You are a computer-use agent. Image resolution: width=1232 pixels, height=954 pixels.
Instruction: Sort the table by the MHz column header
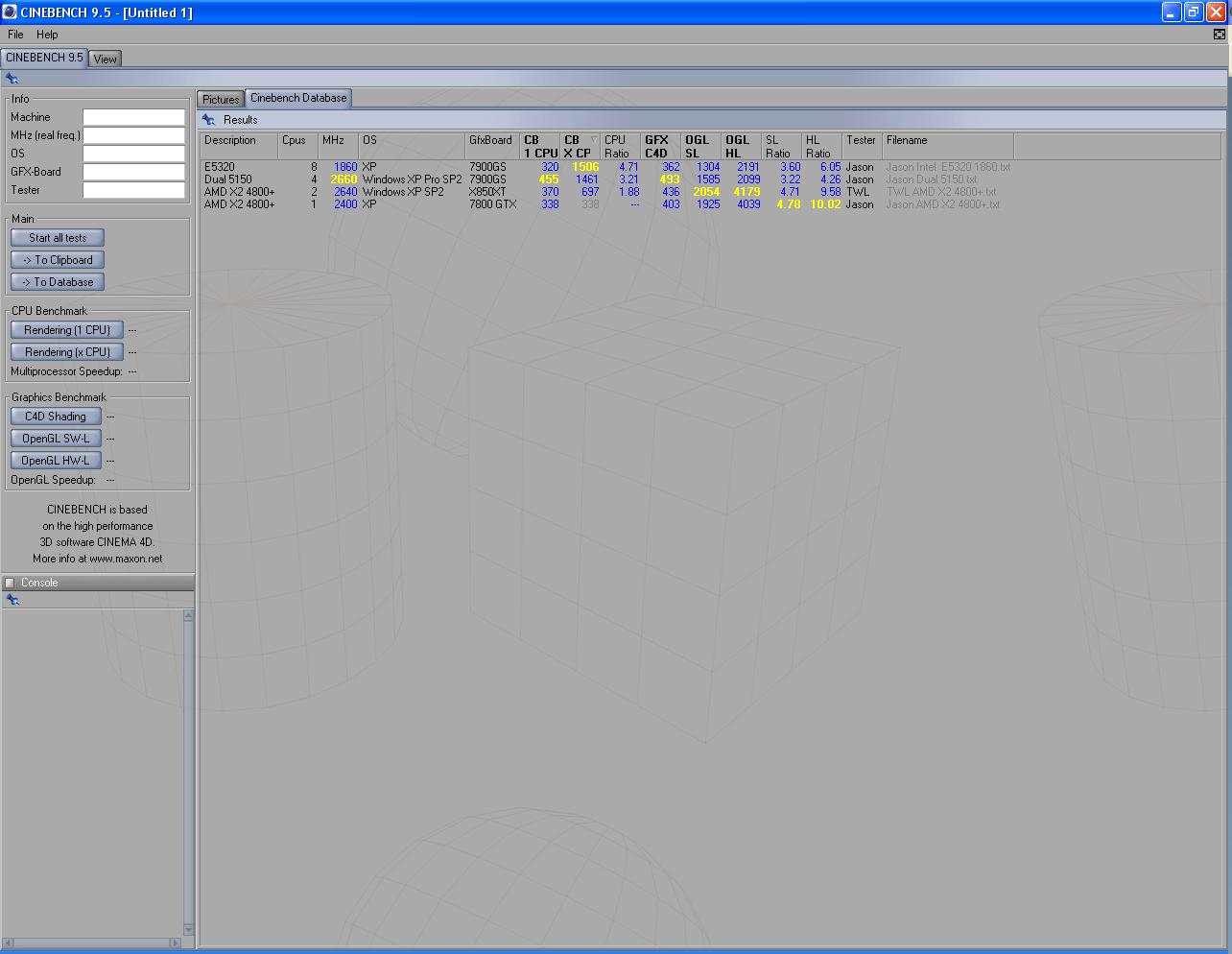tap(339, 146)
